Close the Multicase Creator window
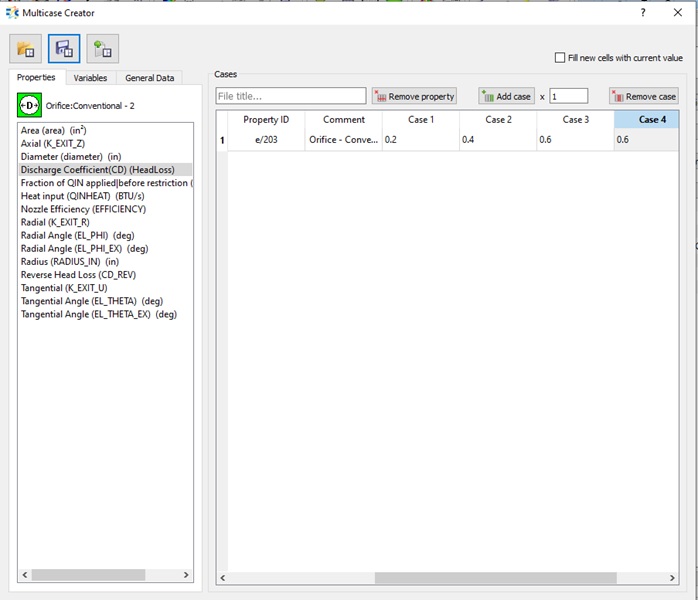This screenshot has width=698, height=600. 677,11
